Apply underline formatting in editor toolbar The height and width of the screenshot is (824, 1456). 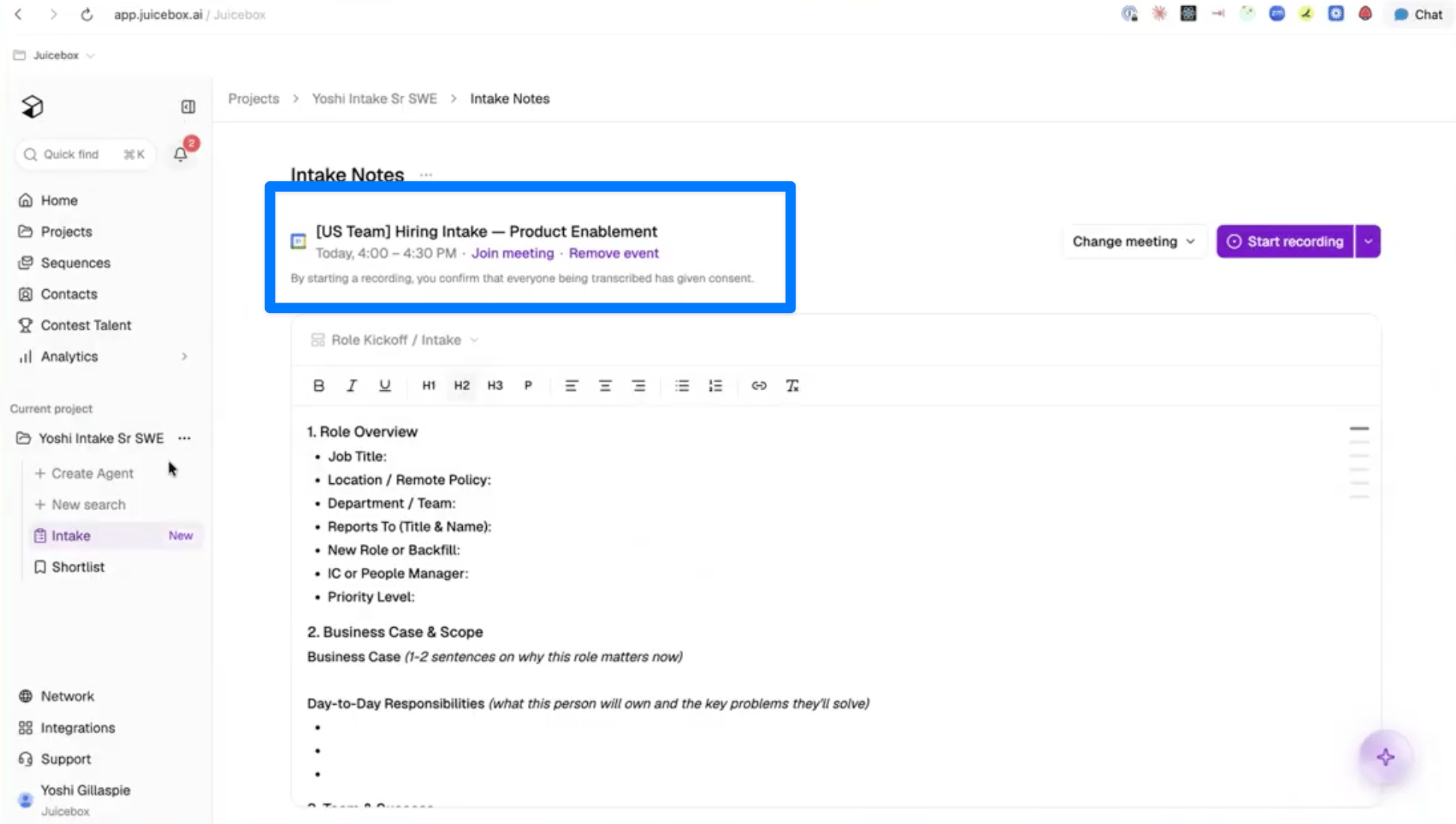point(385,386)
